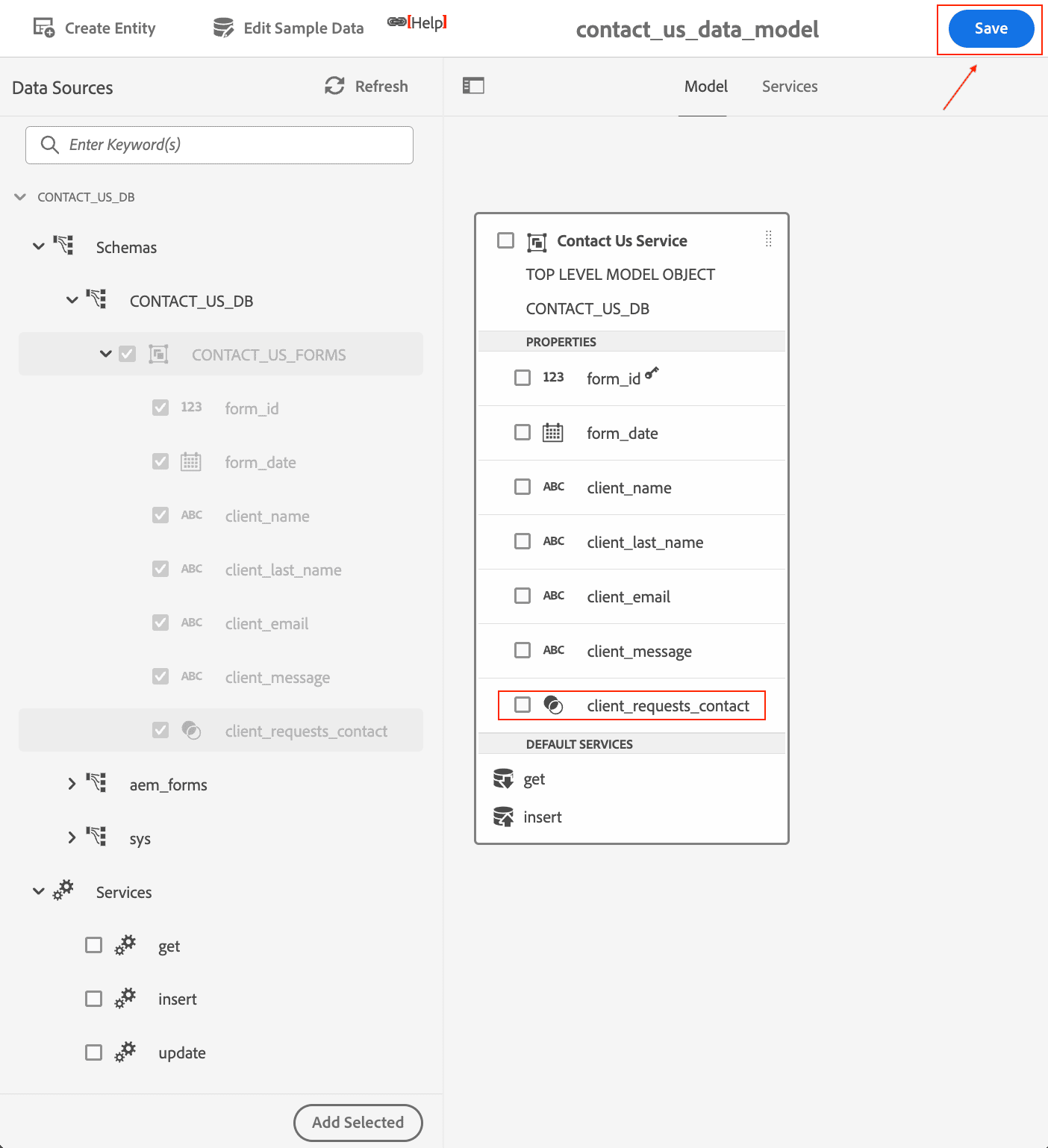Click the contact_us_data_model title
Image resolution: width=1048 pixels, height=1148 pixels.
click(697, 30)
